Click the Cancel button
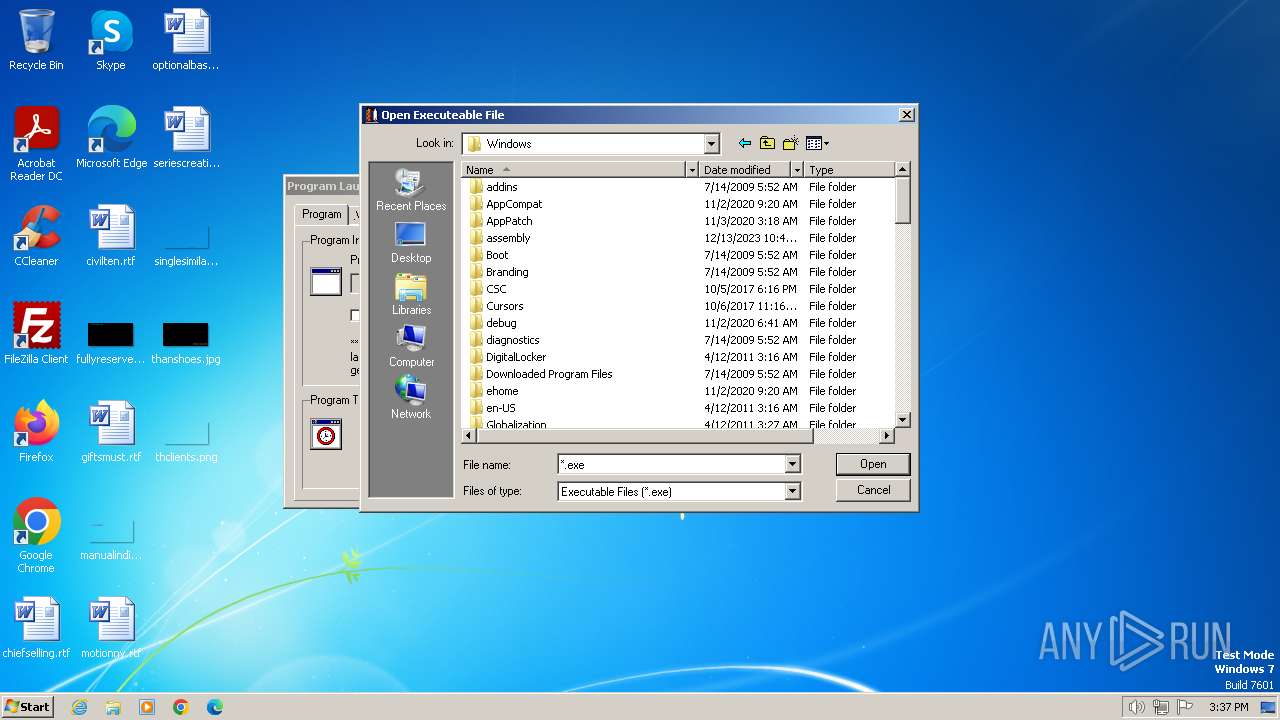 [873, 490]
